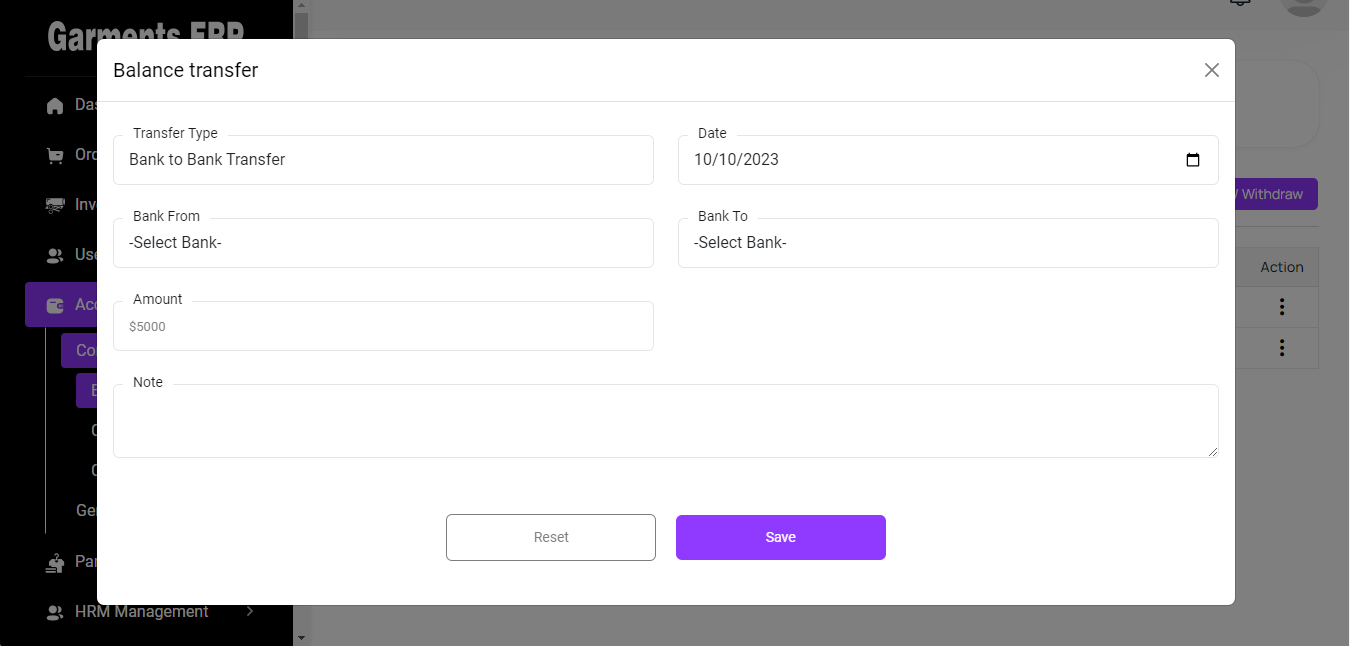This screenshot has width=1350, height=646.
Task: Open the Bank To dropdown
Action: click(x=947, y=243)
